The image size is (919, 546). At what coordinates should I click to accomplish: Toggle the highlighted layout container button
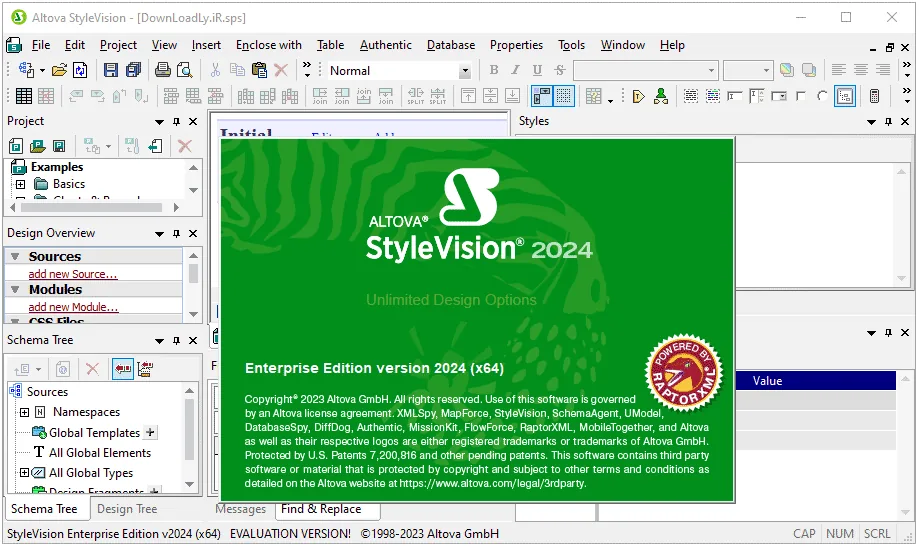point(845,96)
